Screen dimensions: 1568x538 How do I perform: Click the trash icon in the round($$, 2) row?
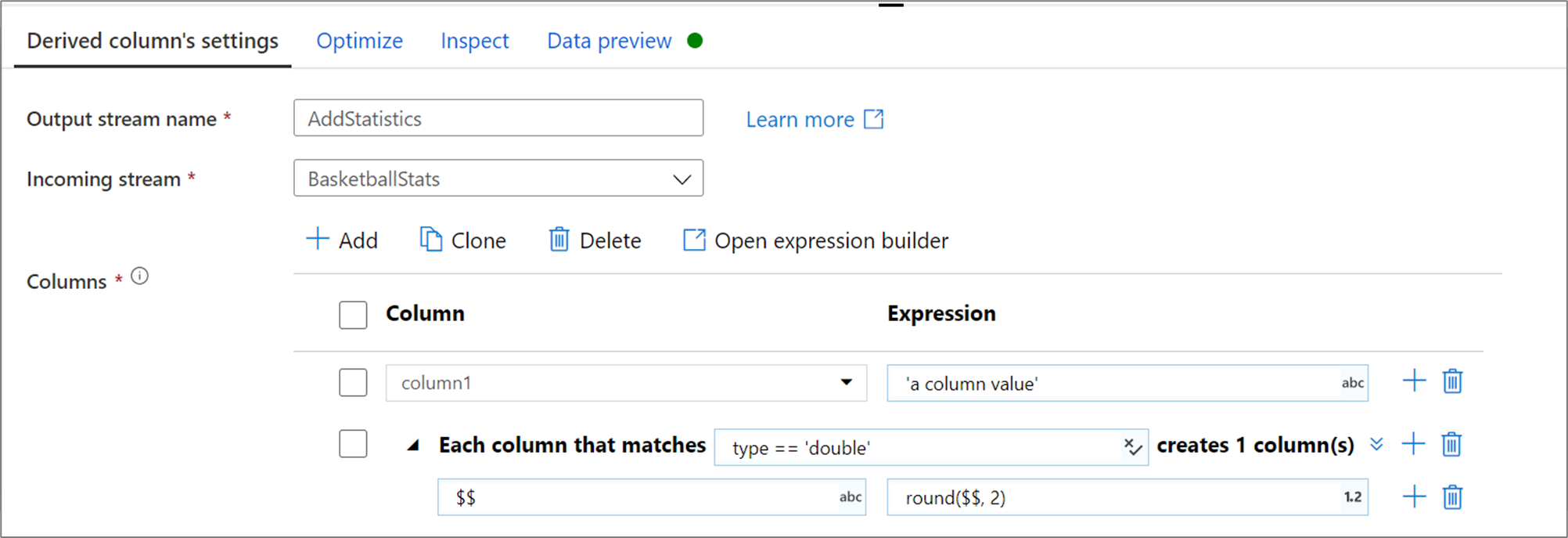click(x=1452, y=496)
